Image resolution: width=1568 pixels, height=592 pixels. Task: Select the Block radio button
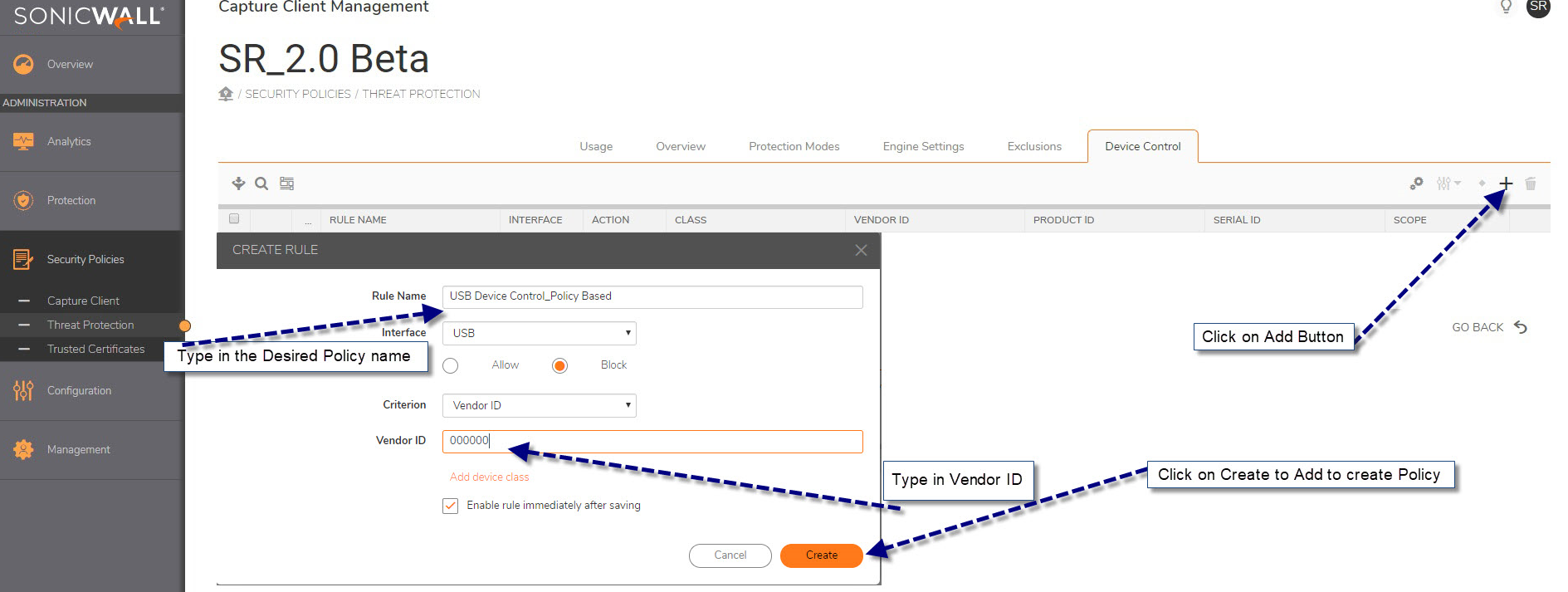pos(560,365)
